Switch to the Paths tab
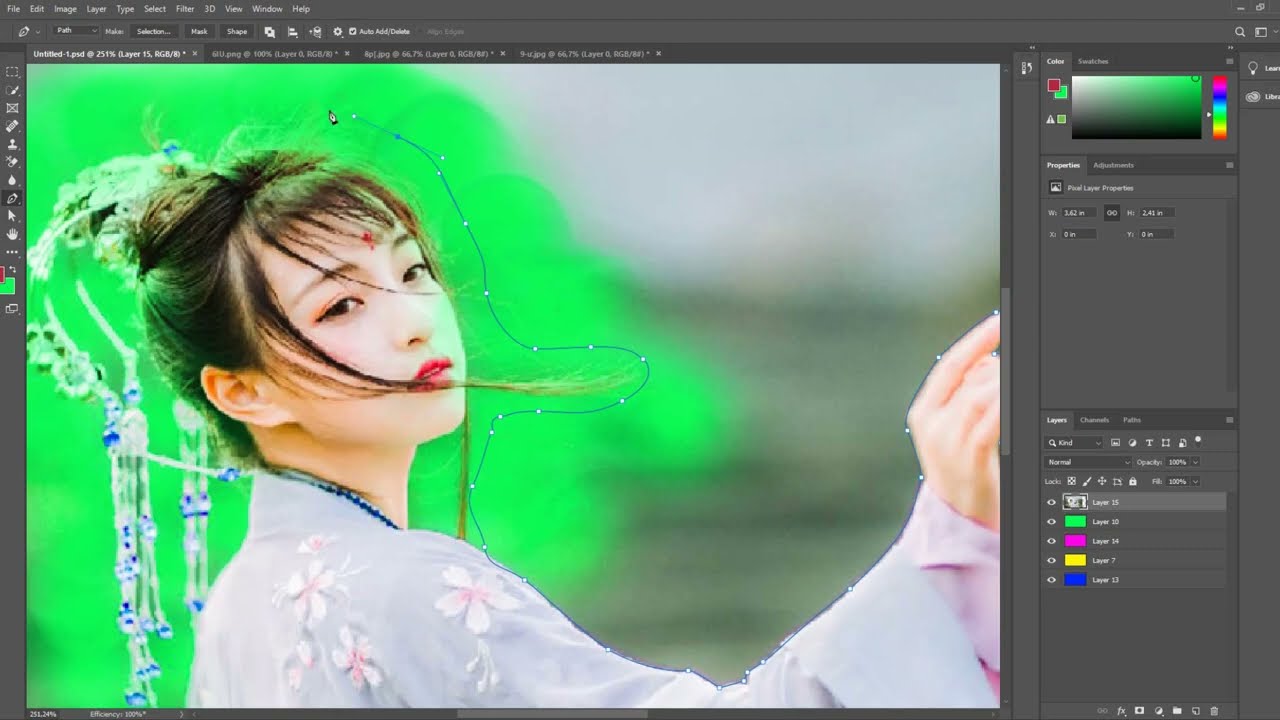 [1132, 420]
